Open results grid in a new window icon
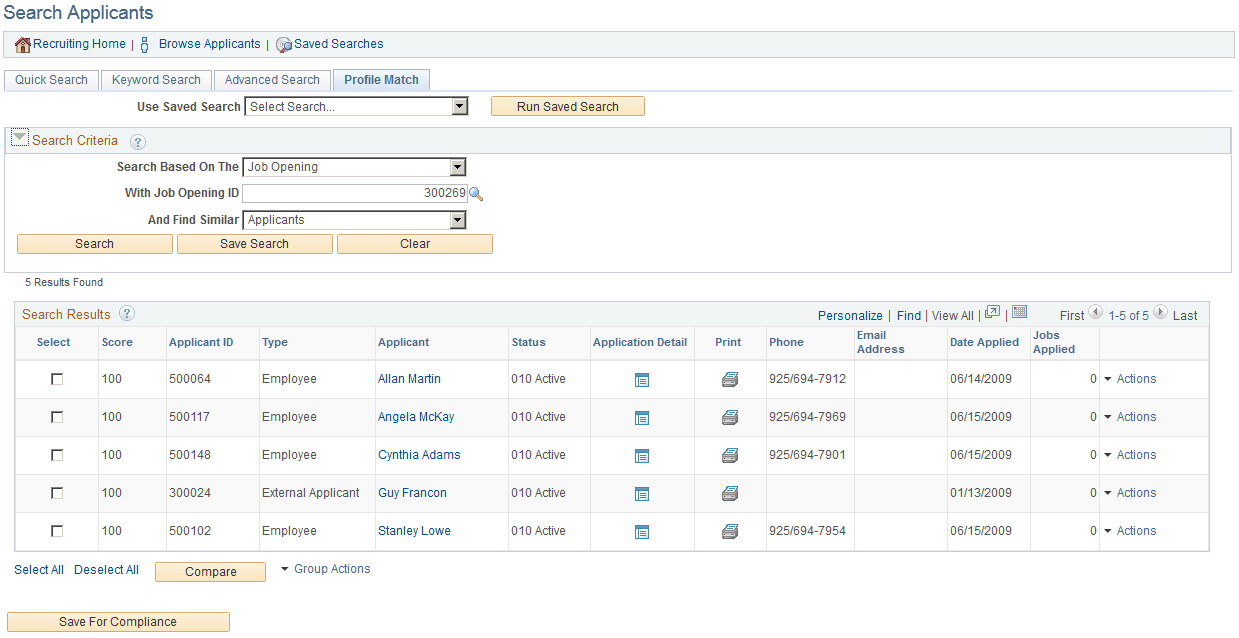The width and height of the screenshot is (1239, 638). click(991, 312)
